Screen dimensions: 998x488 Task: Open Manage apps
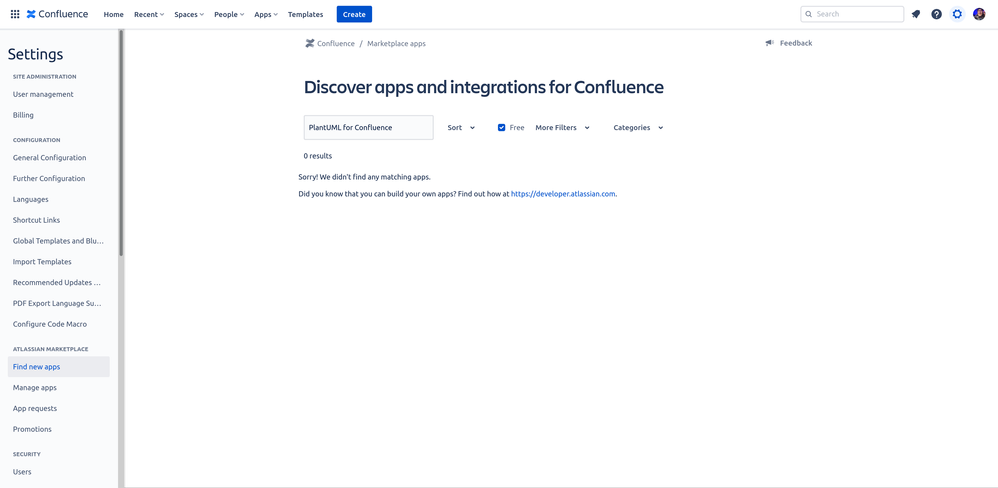tap(35, 387)
